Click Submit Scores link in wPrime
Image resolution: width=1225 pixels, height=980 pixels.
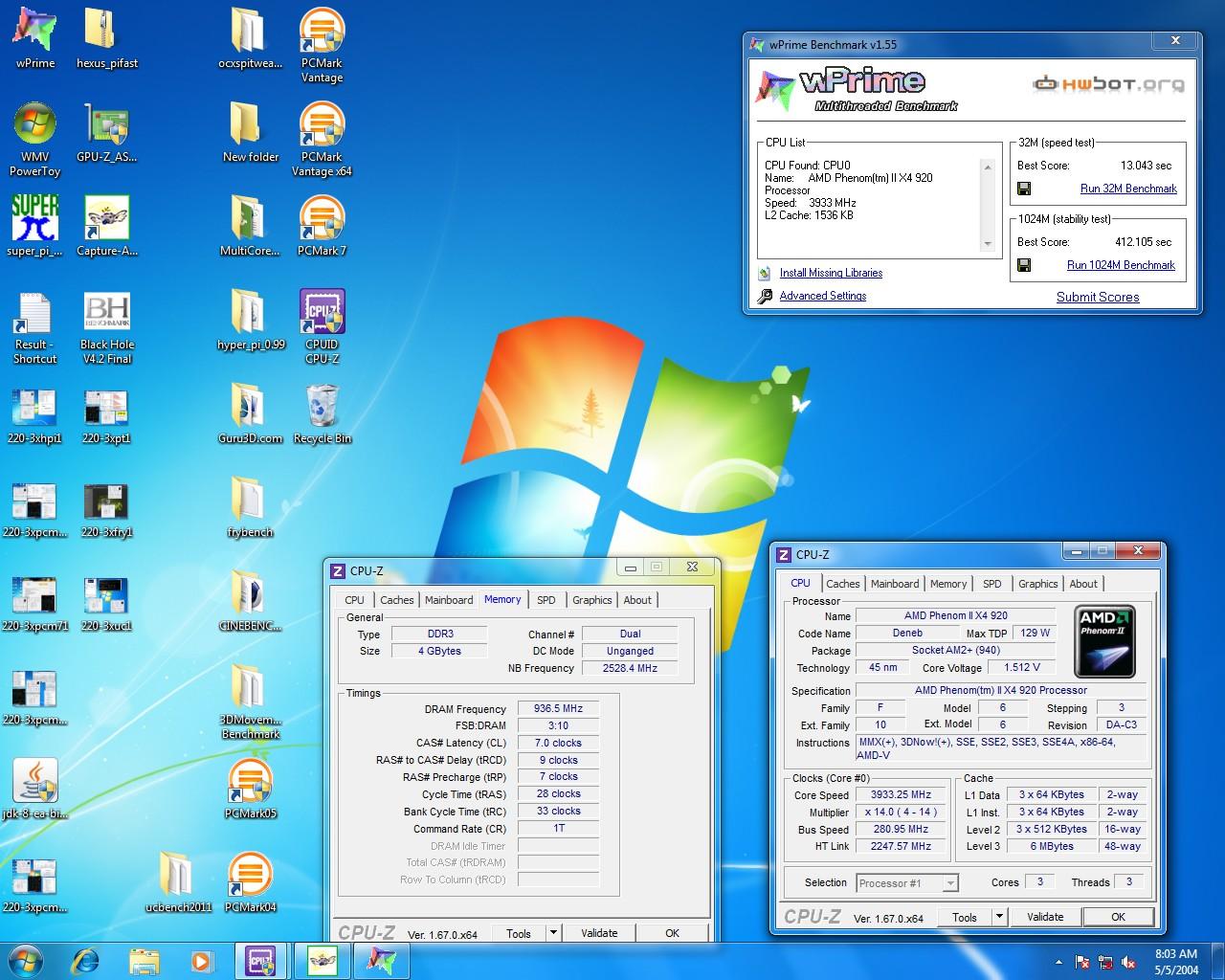1098,297
